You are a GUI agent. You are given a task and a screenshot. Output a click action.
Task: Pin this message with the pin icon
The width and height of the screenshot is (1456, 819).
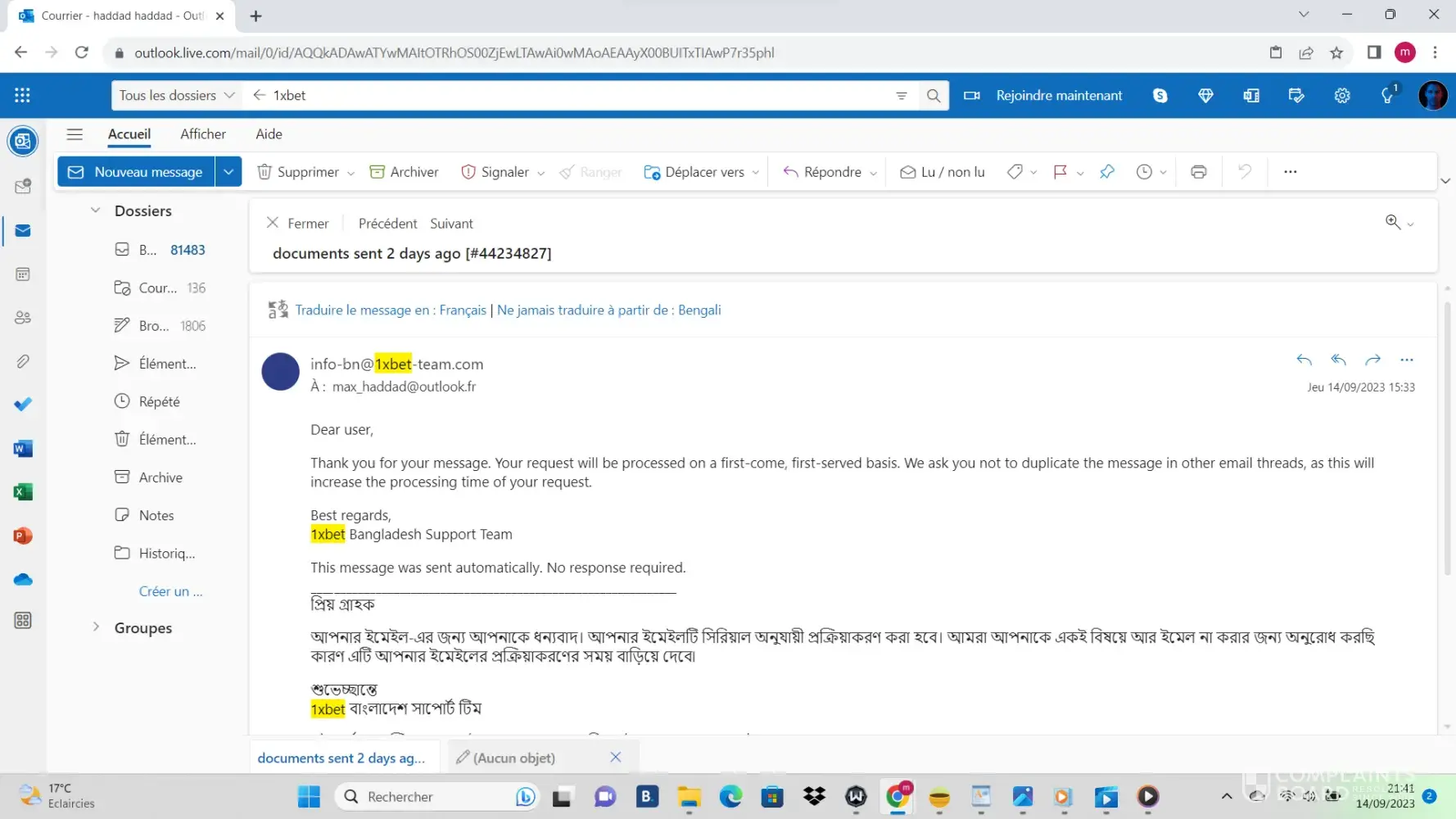click(1107, 172)
